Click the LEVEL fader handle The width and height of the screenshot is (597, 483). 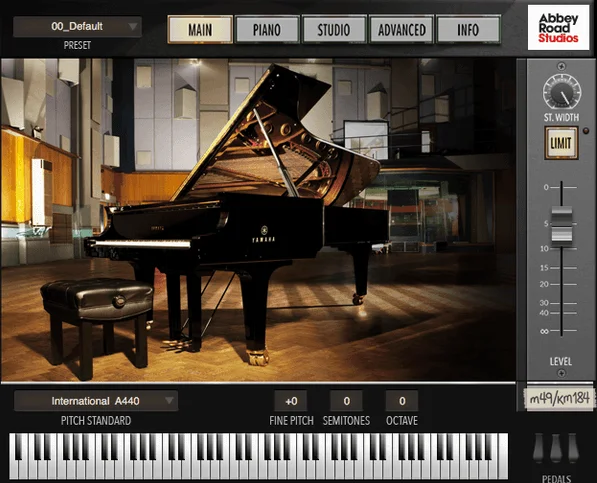[562, 225]
